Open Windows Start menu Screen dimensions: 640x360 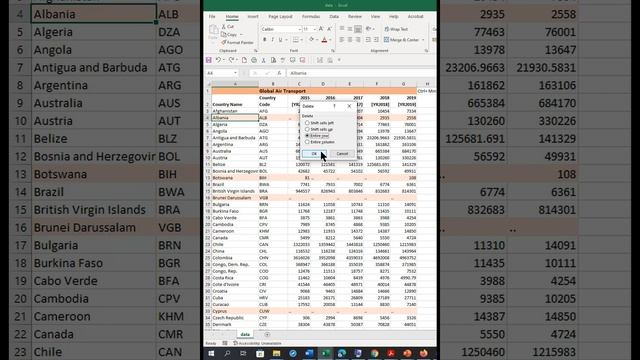click(x=211, y=353)
